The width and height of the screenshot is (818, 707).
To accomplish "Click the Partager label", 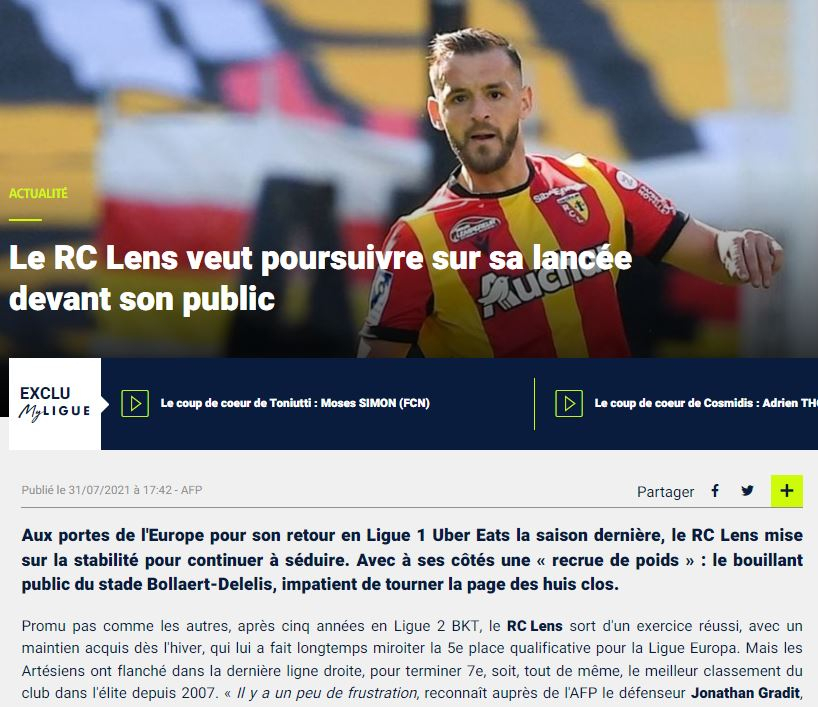I will (665, 492).
